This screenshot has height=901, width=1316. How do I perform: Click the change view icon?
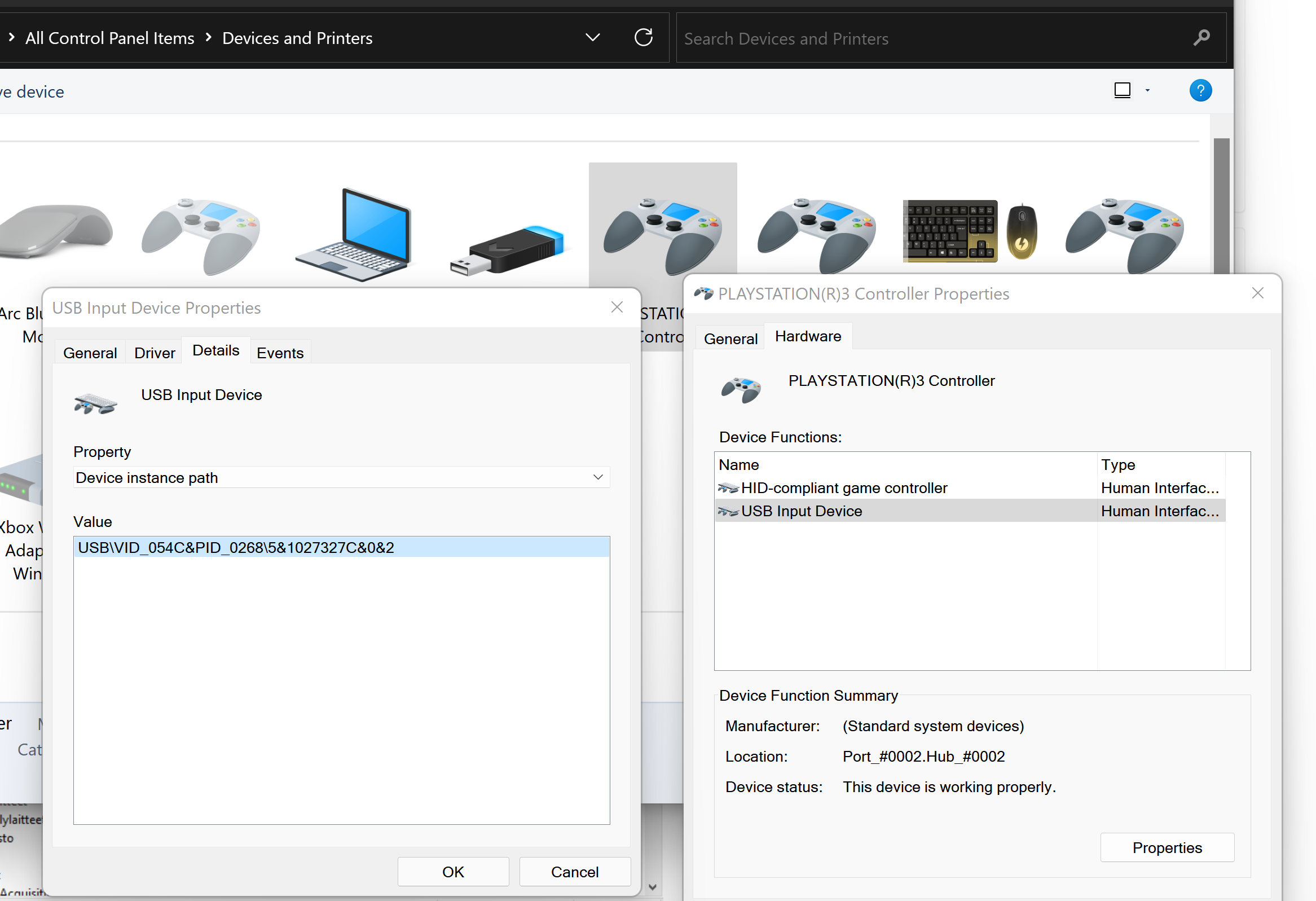(x=1123, y=91)
